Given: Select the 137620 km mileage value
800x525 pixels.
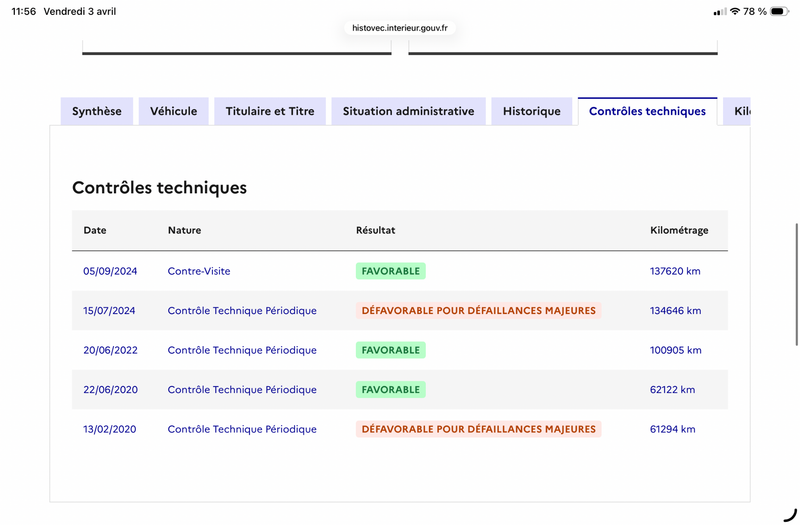Looking at the screenshot, I should pos(675,271).
